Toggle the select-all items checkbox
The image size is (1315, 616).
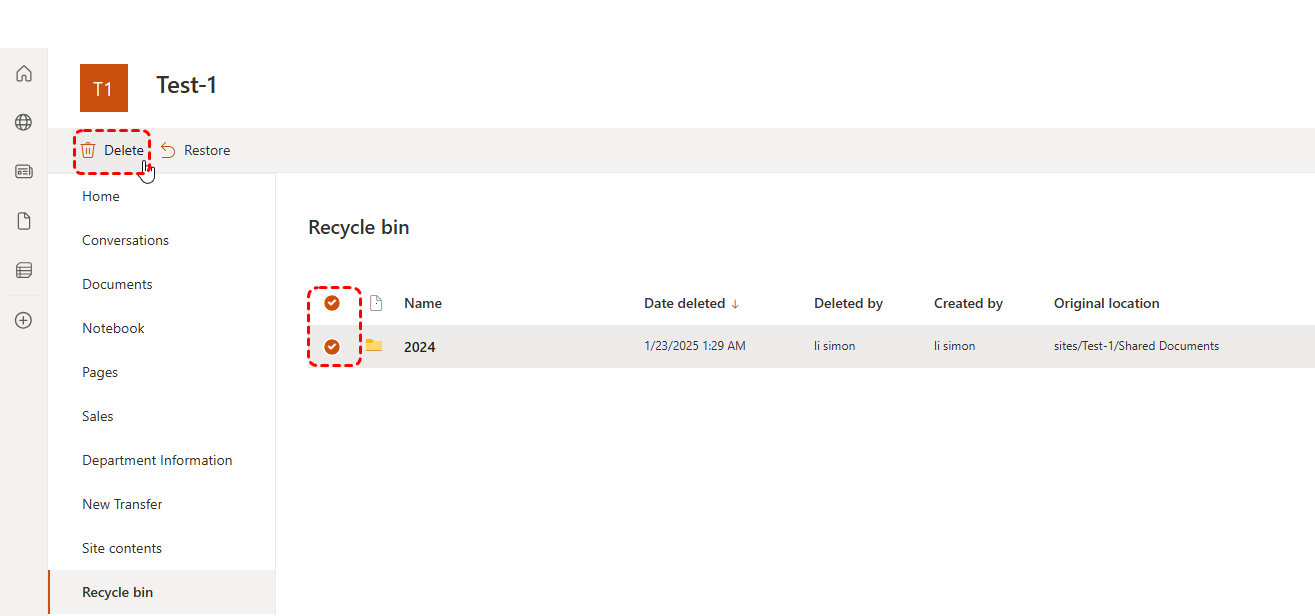[332, 303]
